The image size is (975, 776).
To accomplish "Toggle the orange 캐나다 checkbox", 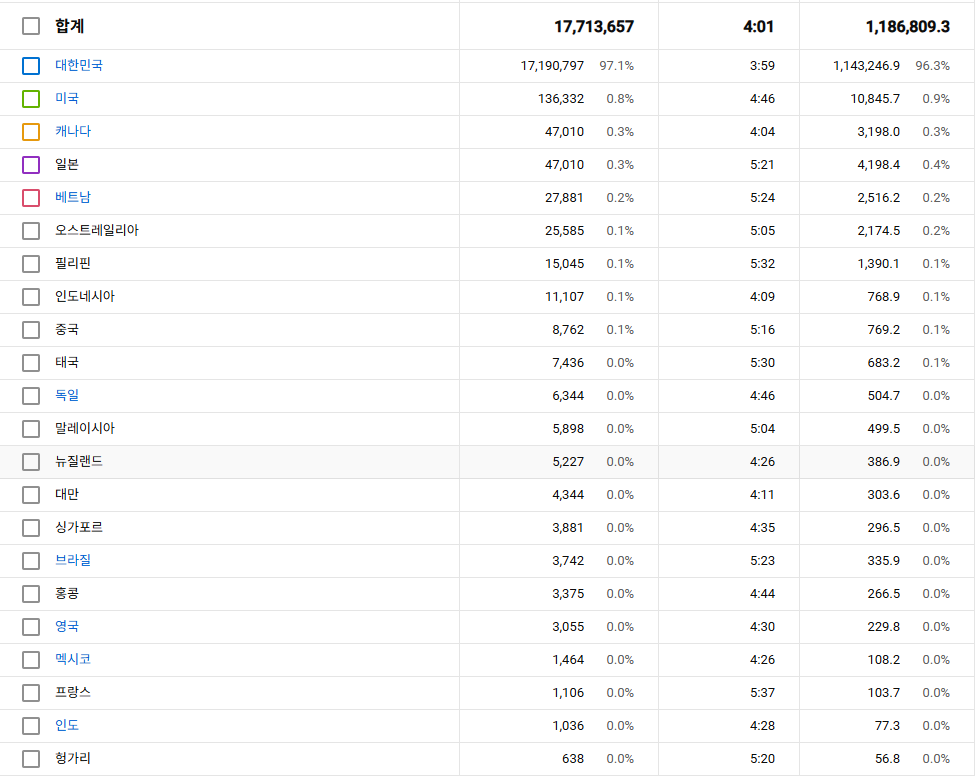I will 31,132.
